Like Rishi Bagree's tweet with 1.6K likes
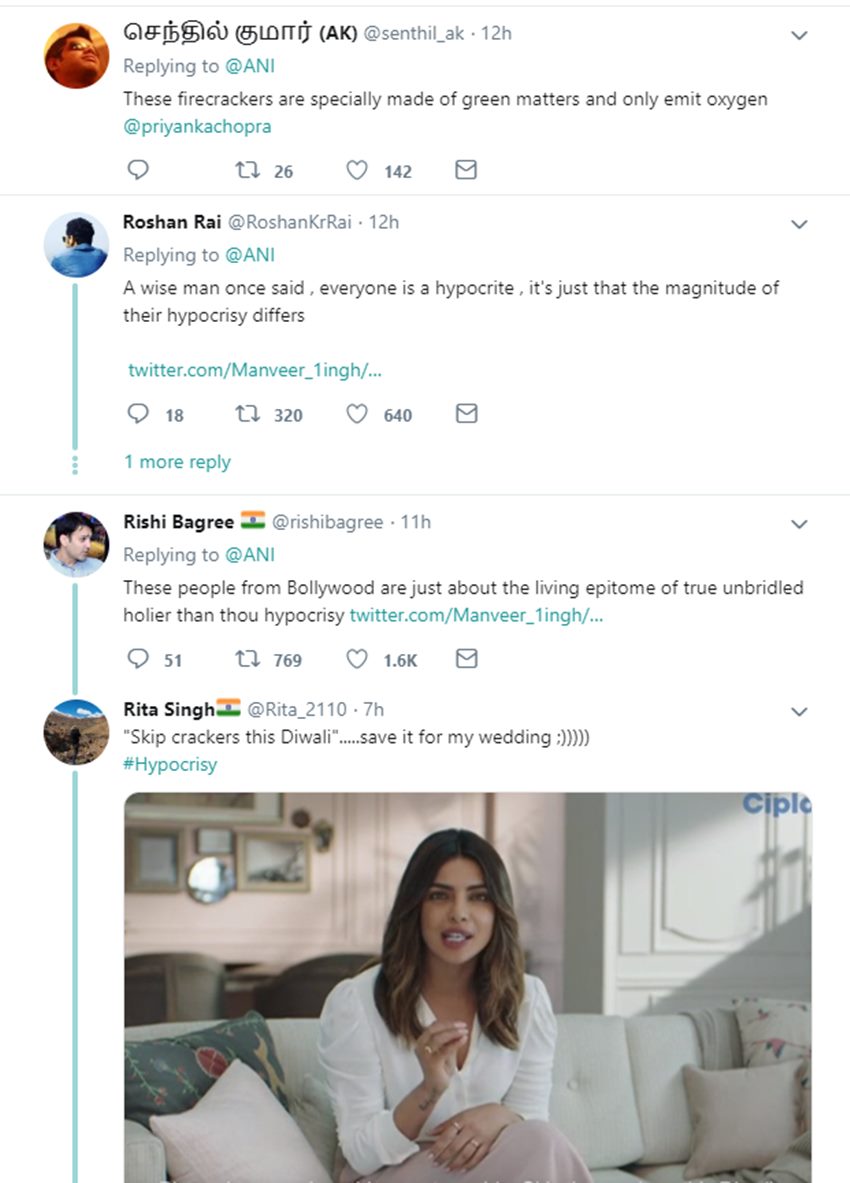Viewport: 850px width, 1183px height. point(357,659)
